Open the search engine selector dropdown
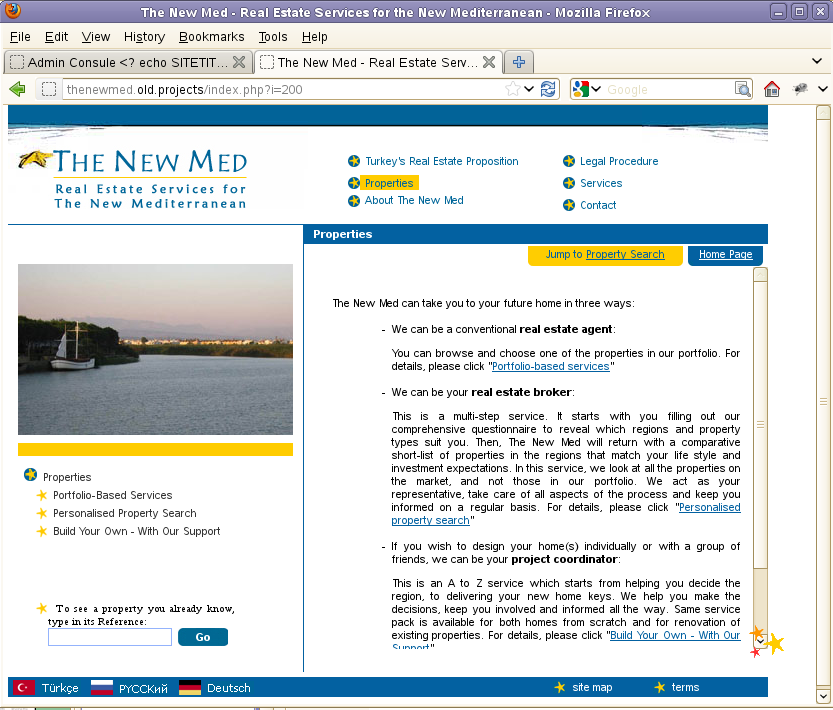This screenshot has width=833, height=710. (596, 89)
